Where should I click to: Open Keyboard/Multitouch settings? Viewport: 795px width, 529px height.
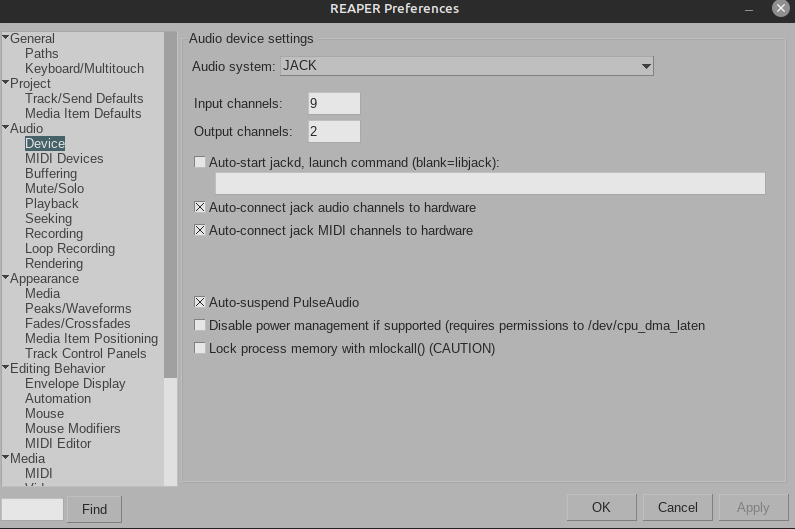coord(85,68)
